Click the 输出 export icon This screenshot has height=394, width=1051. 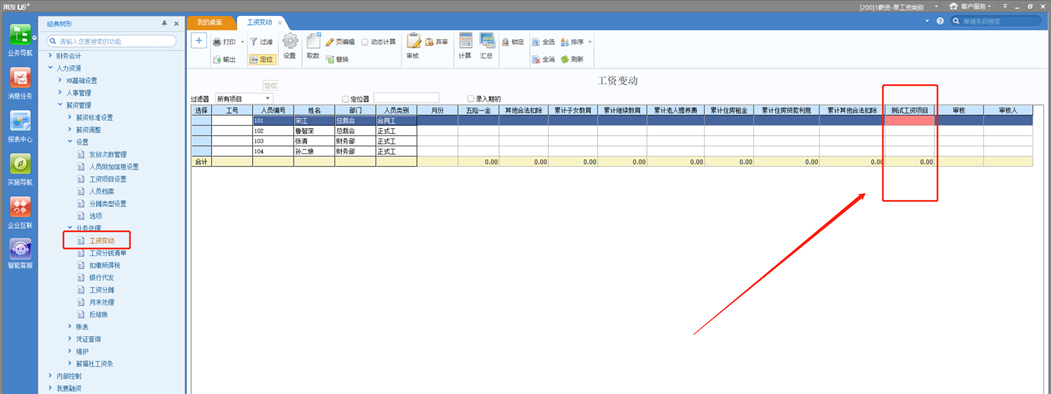(x=217, y=59)
